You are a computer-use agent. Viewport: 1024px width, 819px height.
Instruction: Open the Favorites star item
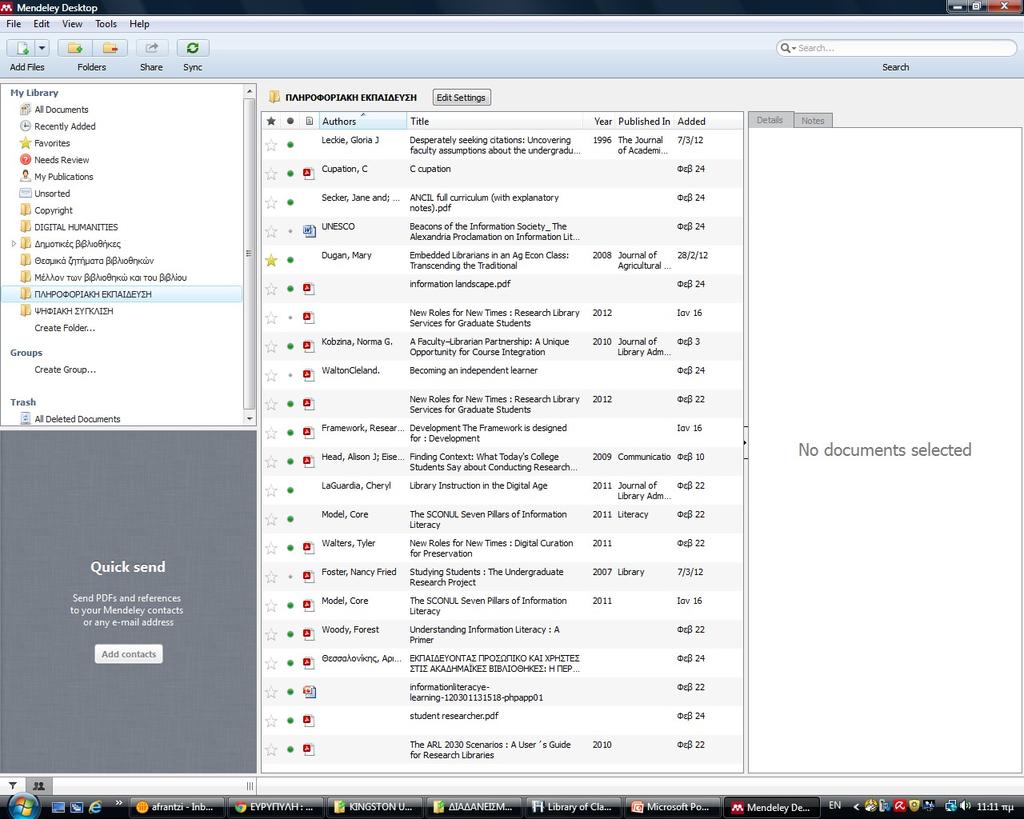click(52, 143)
